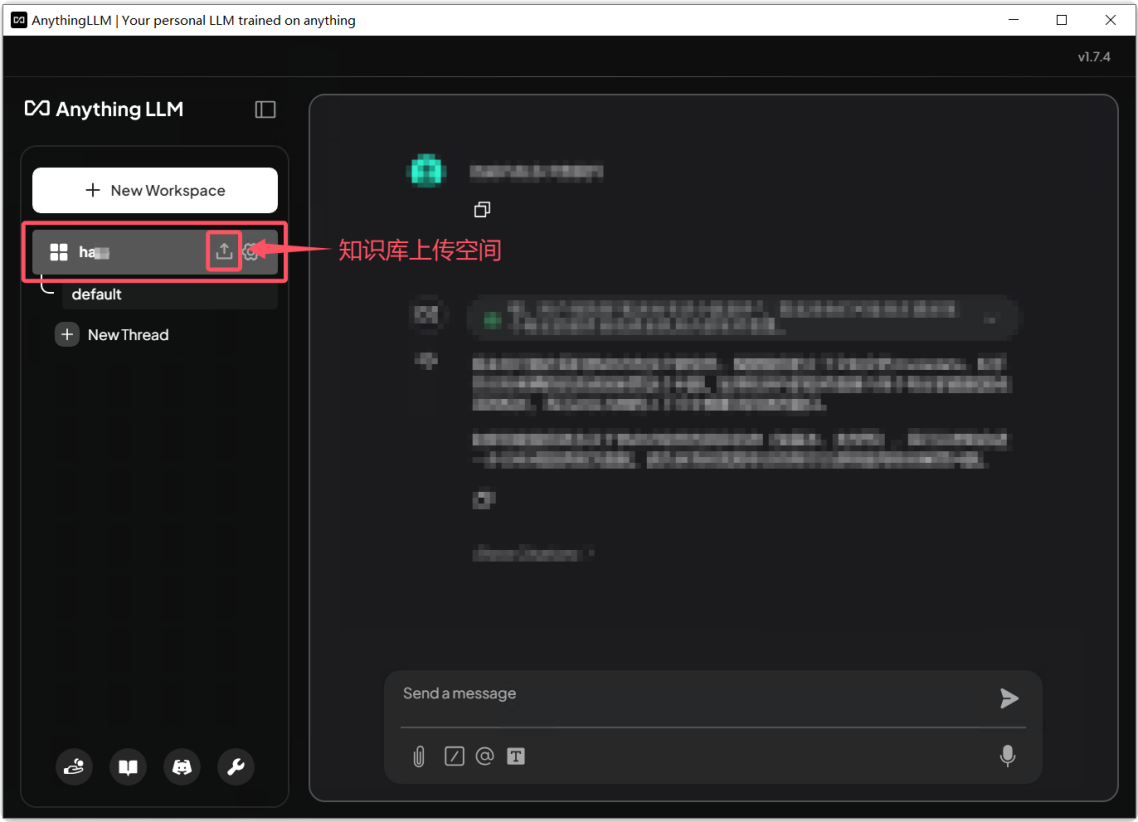The image size is (1138, 822).
Task: Attach a file with paperclip icon
Action: click(x=419, y=757)
